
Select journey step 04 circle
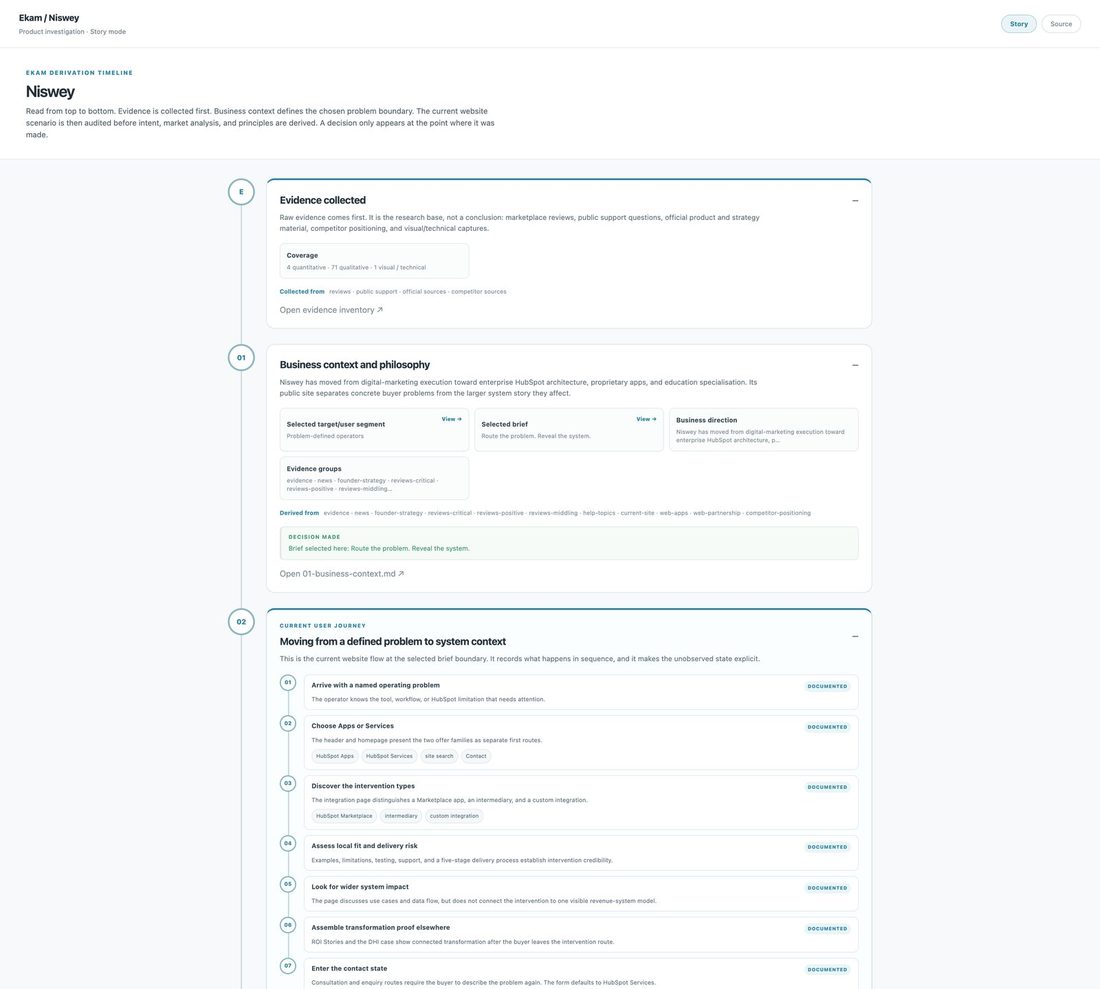click(x=288, y=843)
